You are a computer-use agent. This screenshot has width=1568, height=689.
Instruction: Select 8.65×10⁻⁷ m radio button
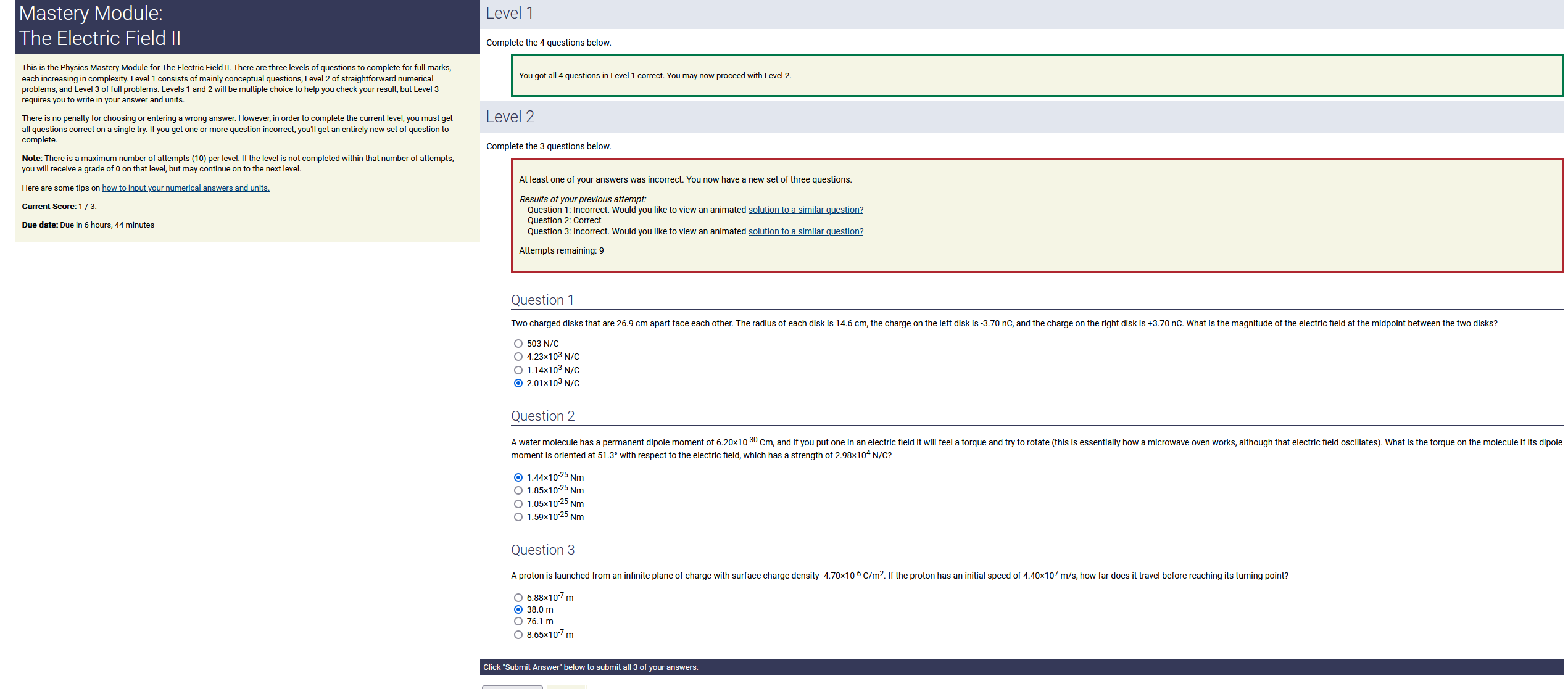click(x=518, y=635)
